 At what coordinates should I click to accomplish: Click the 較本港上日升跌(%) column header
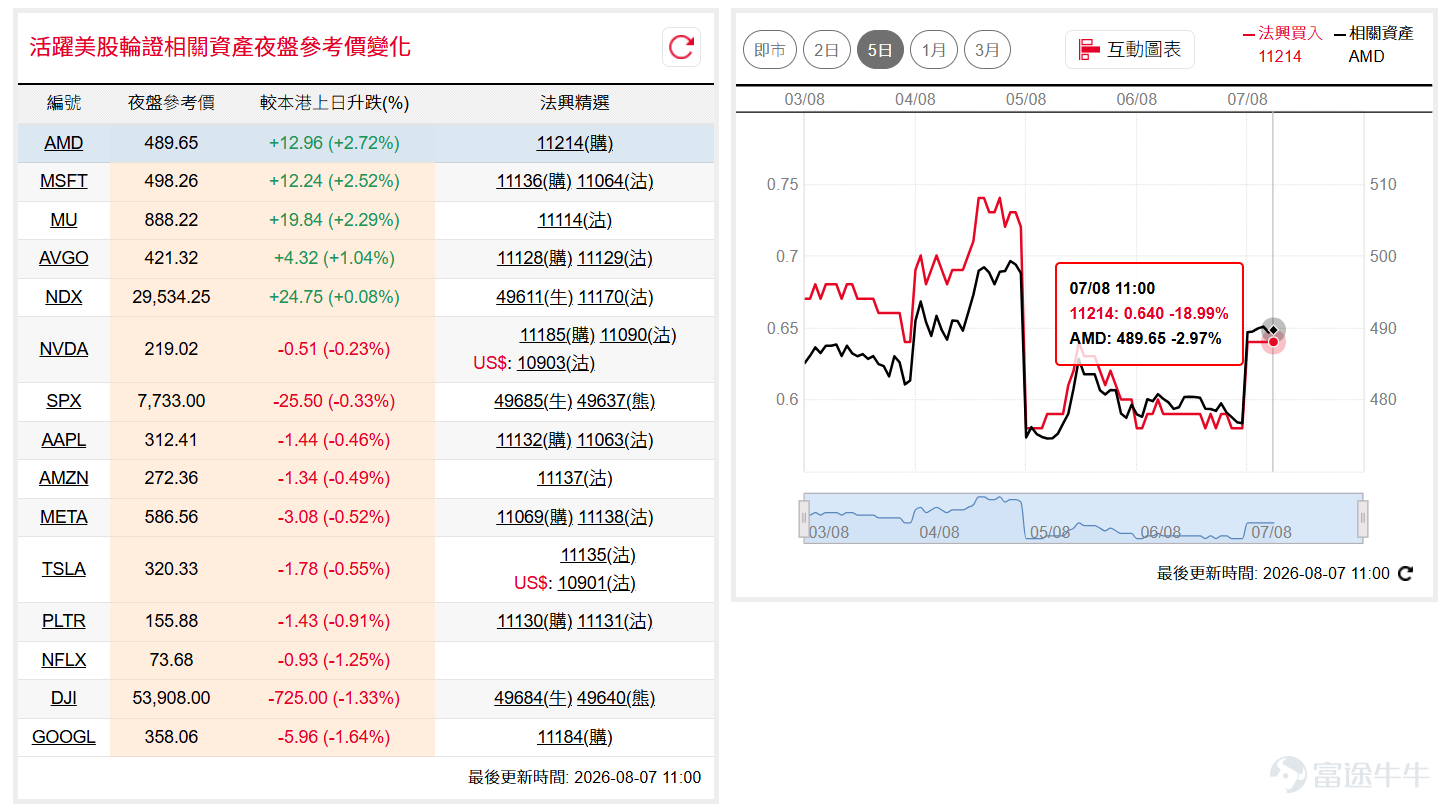334,103
